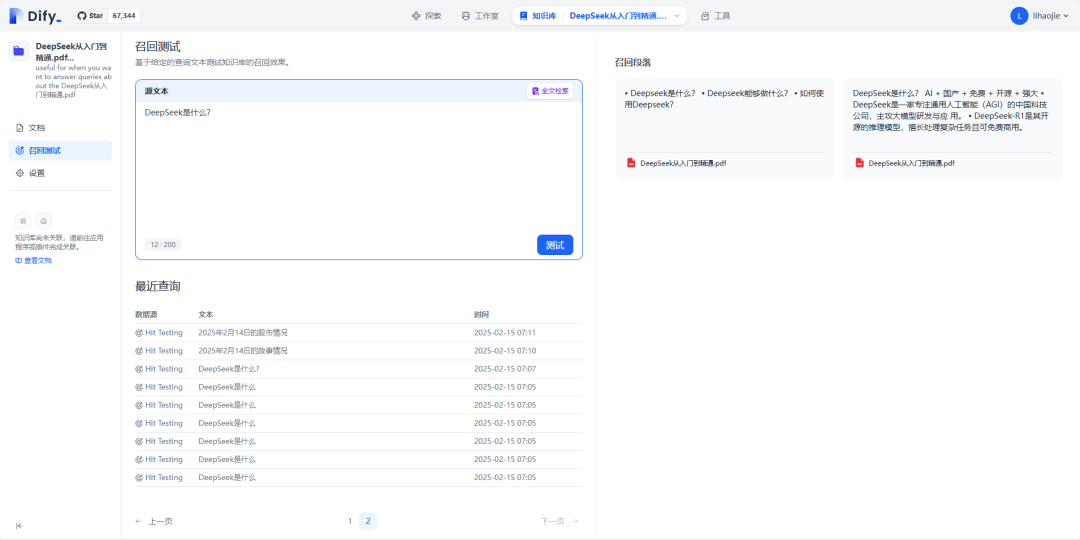Click 下一页 to go to next page

click(559, 521)
